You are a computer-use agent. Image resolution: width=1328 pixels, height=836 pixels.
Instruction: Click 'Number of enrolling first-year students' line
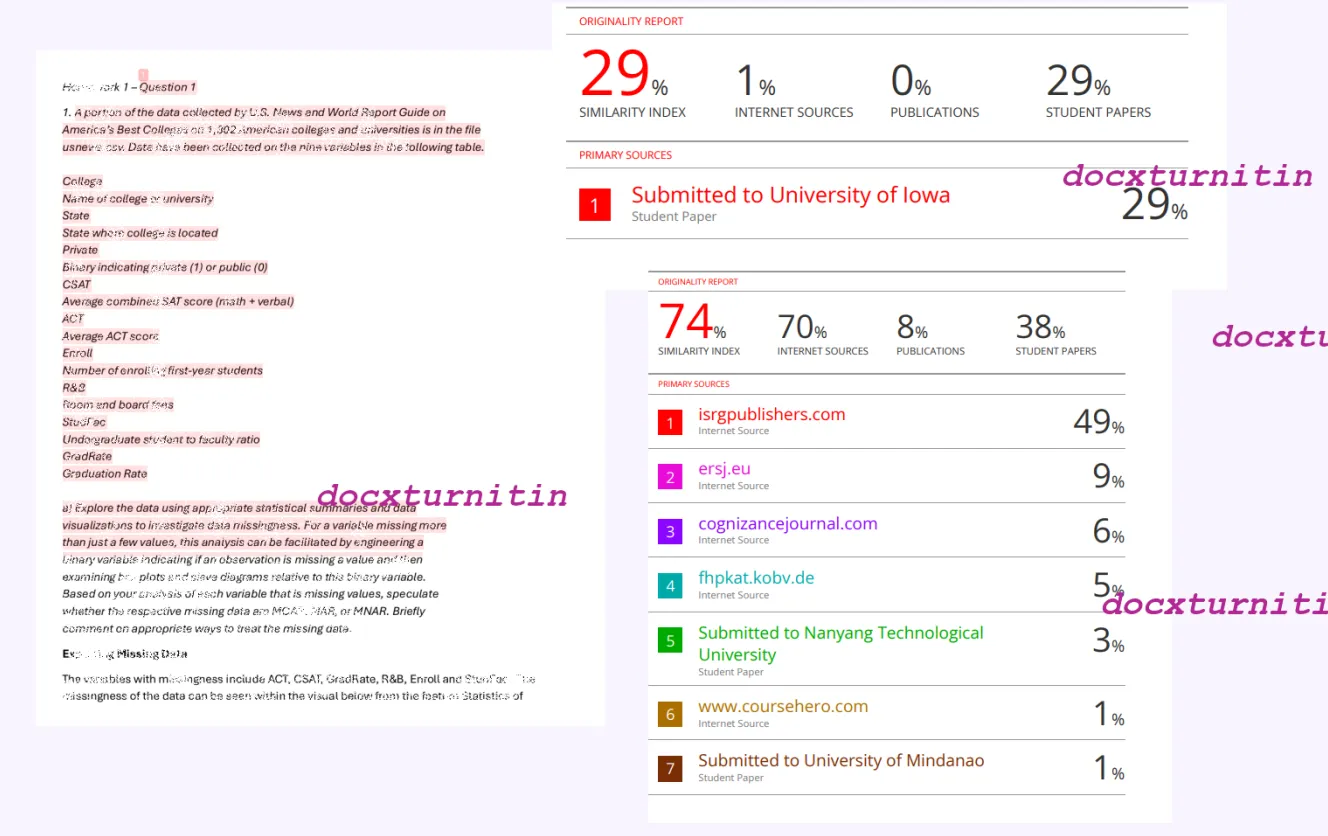coord(162,370)
